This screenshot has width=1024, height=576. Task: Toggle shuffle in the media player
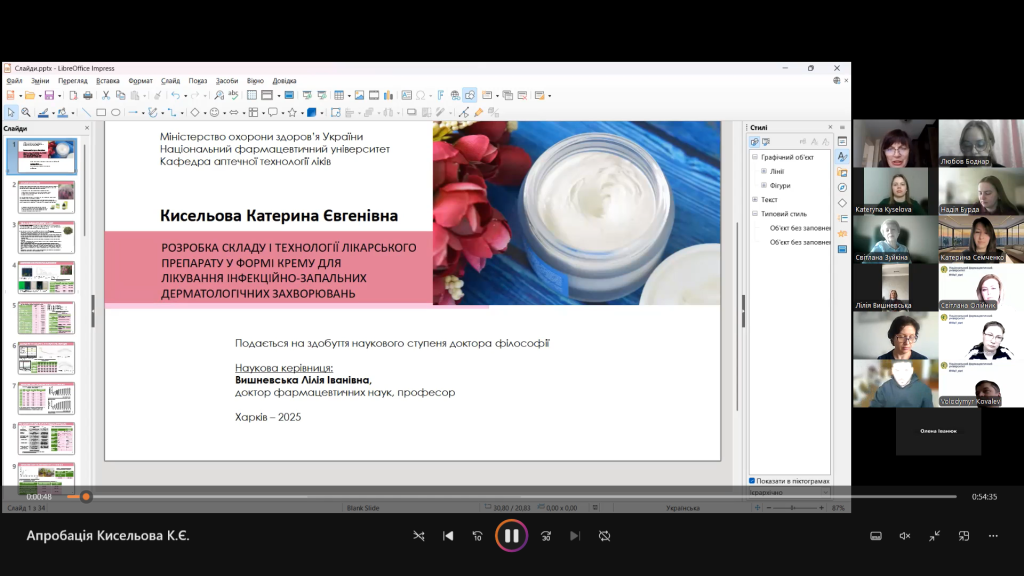pyautogui.click(x=419, y=536)
